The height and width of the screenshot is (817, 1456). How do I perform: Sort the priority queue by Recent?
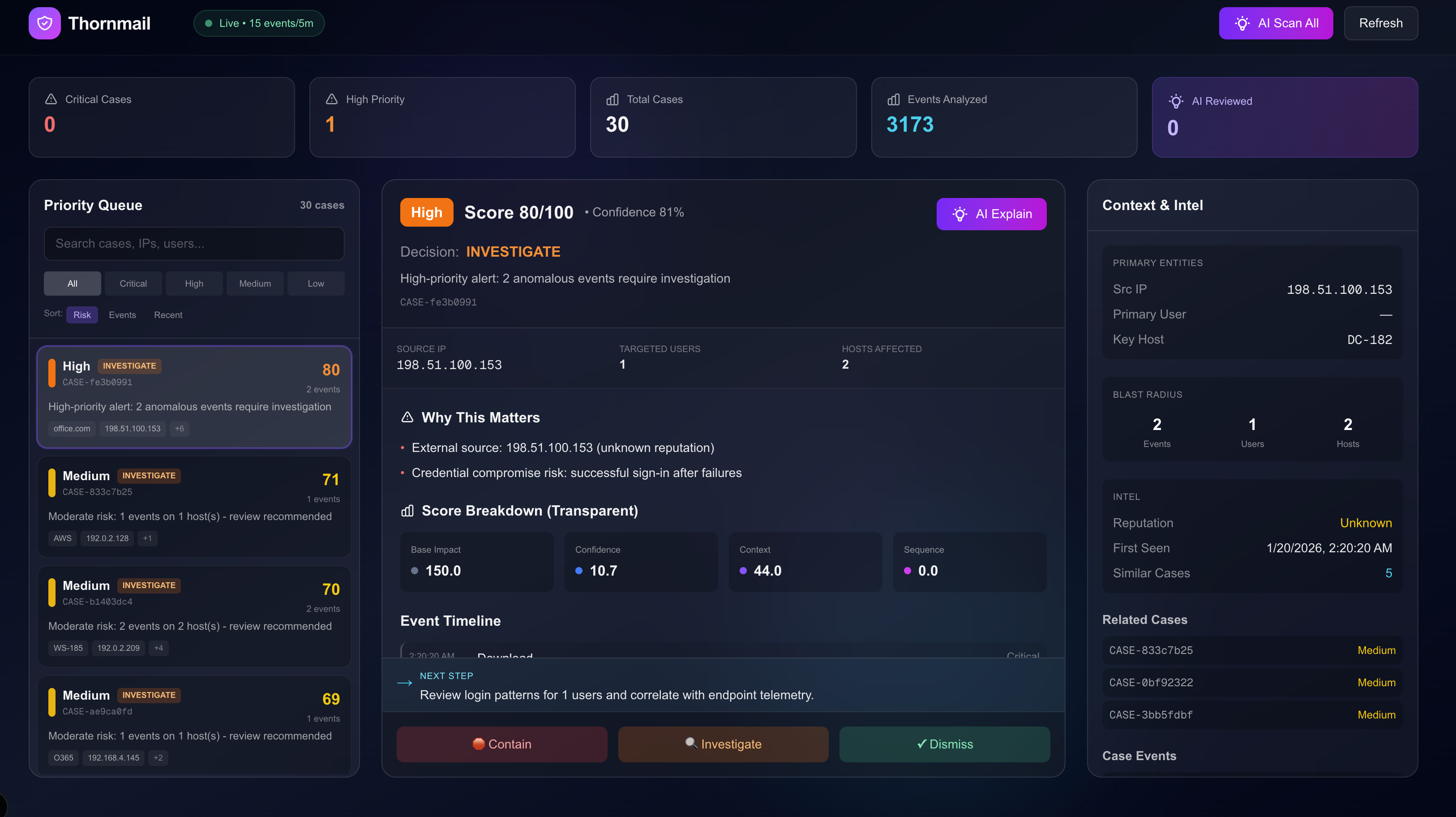168,315
